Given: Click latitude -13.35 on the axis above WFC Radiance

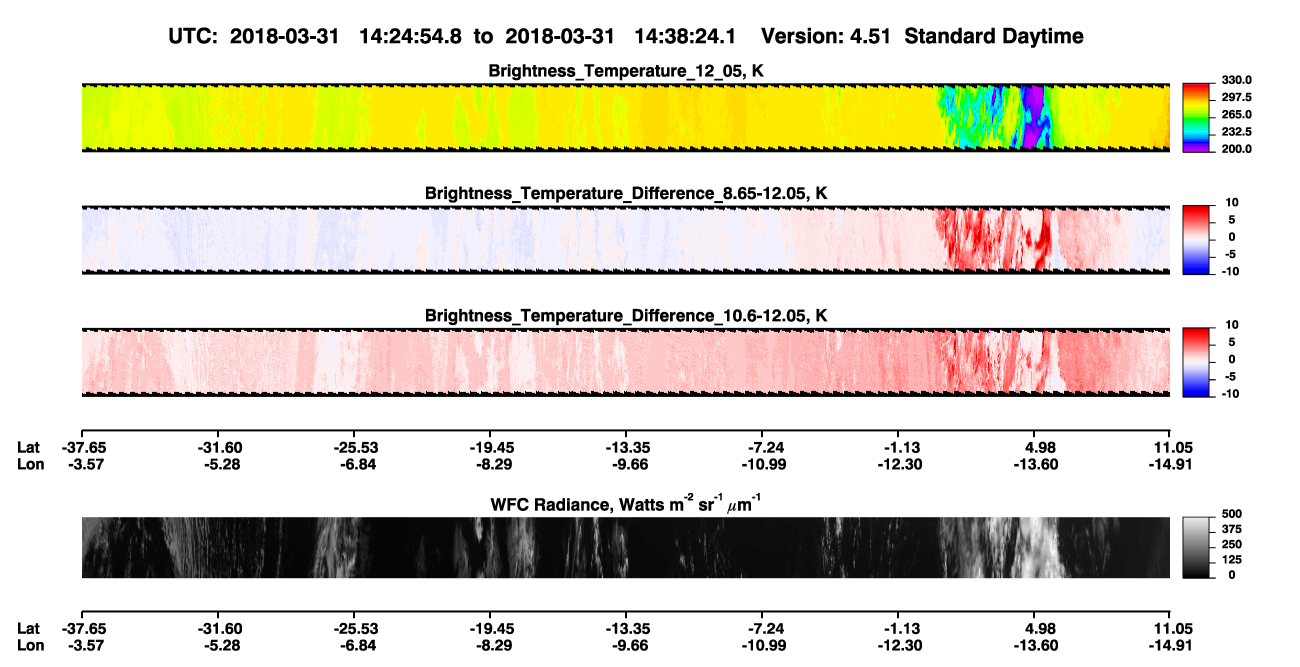Looking at the screenshot, I should (x=626, y=448).
